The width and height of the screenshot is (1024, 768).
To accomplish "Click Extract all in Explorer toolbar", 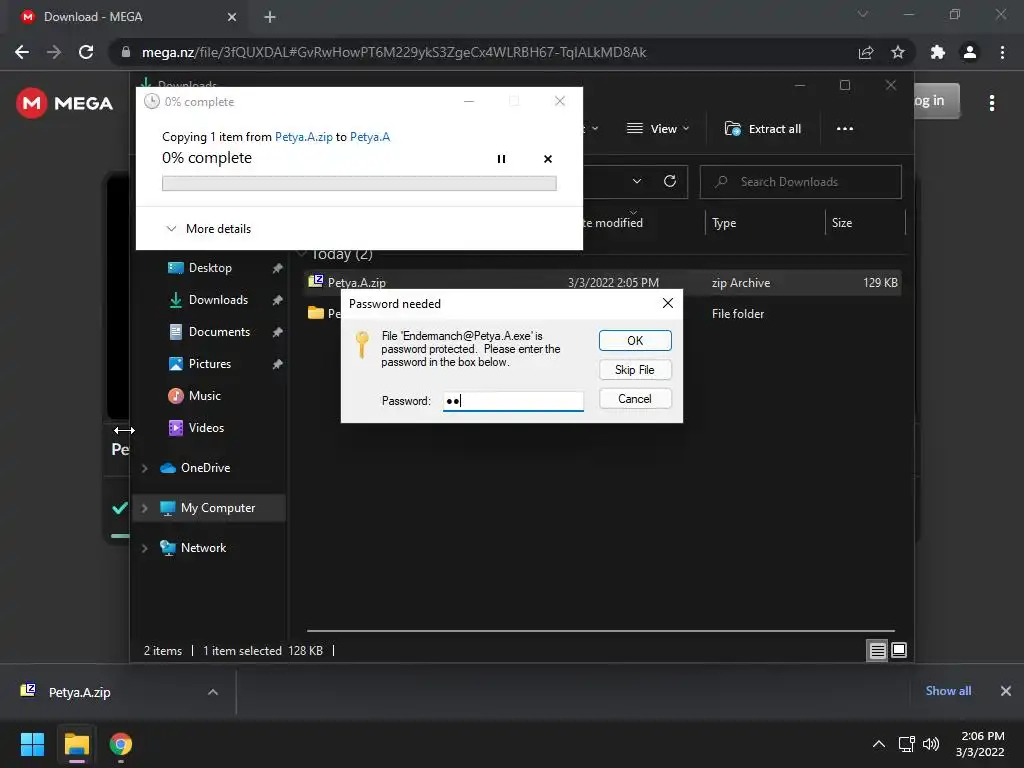I will coord(763,129).
